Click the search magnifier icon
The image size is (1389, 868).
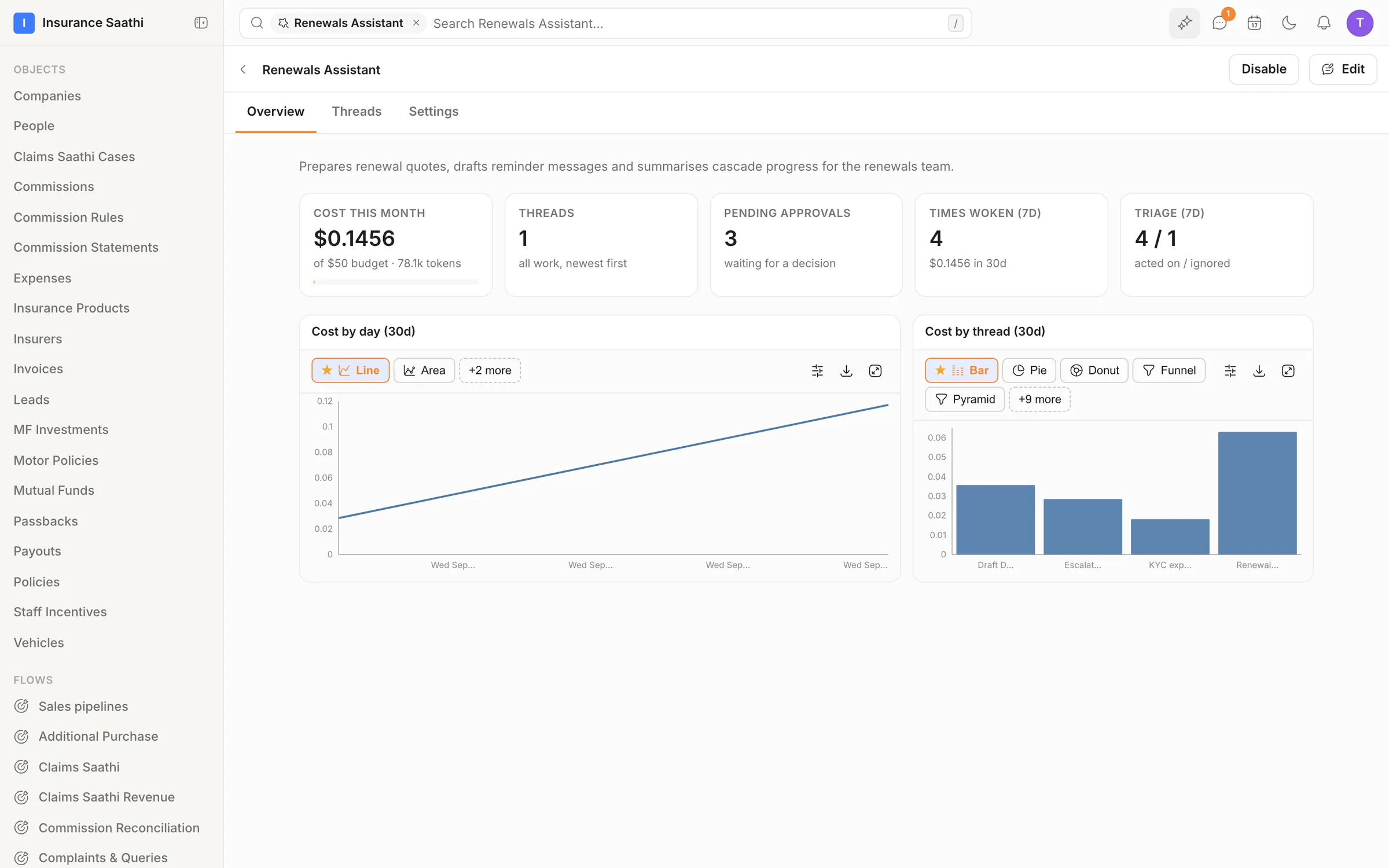[x=257, y=23]
